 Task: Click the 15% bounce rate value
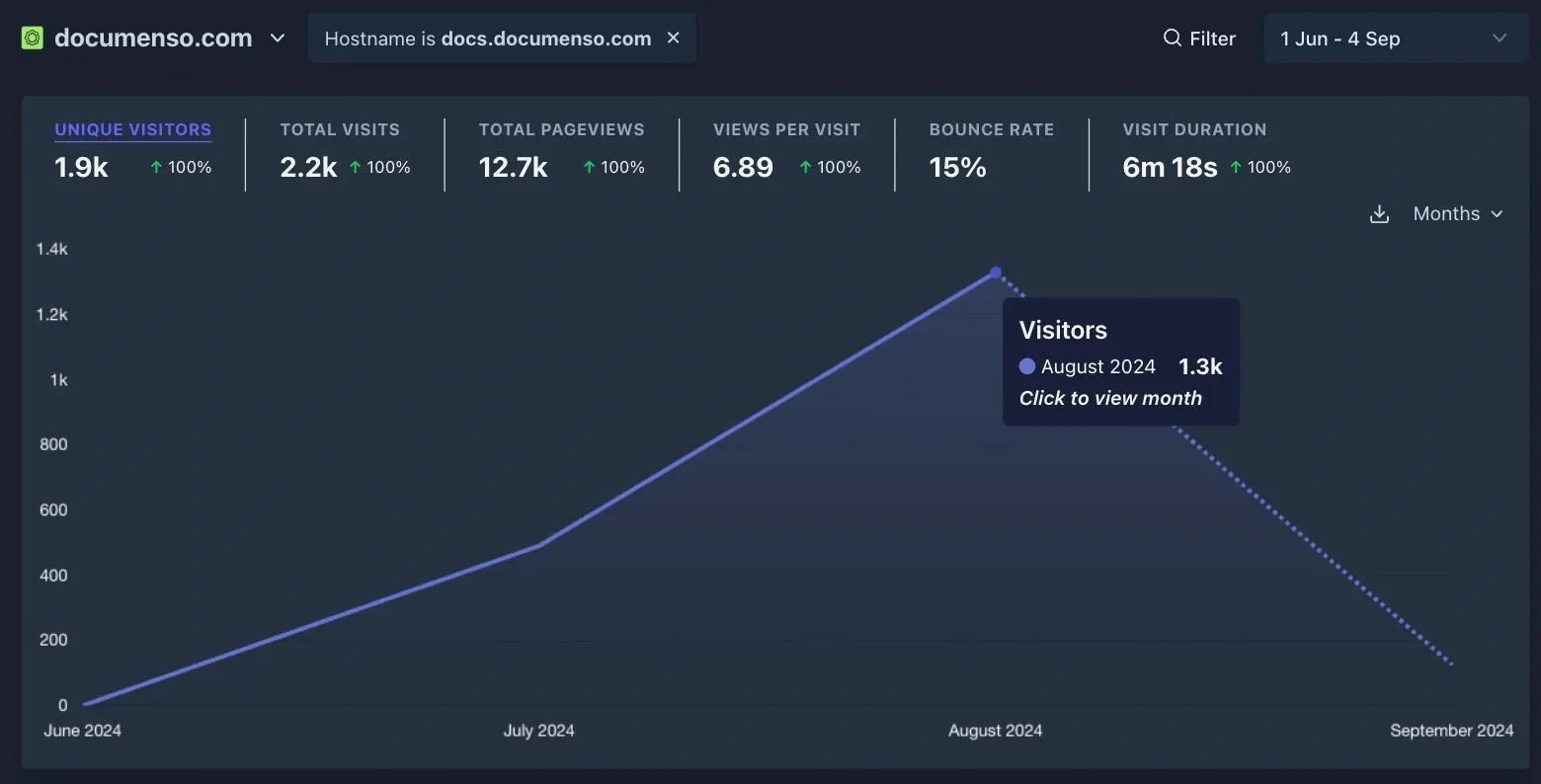coord(957,167)
